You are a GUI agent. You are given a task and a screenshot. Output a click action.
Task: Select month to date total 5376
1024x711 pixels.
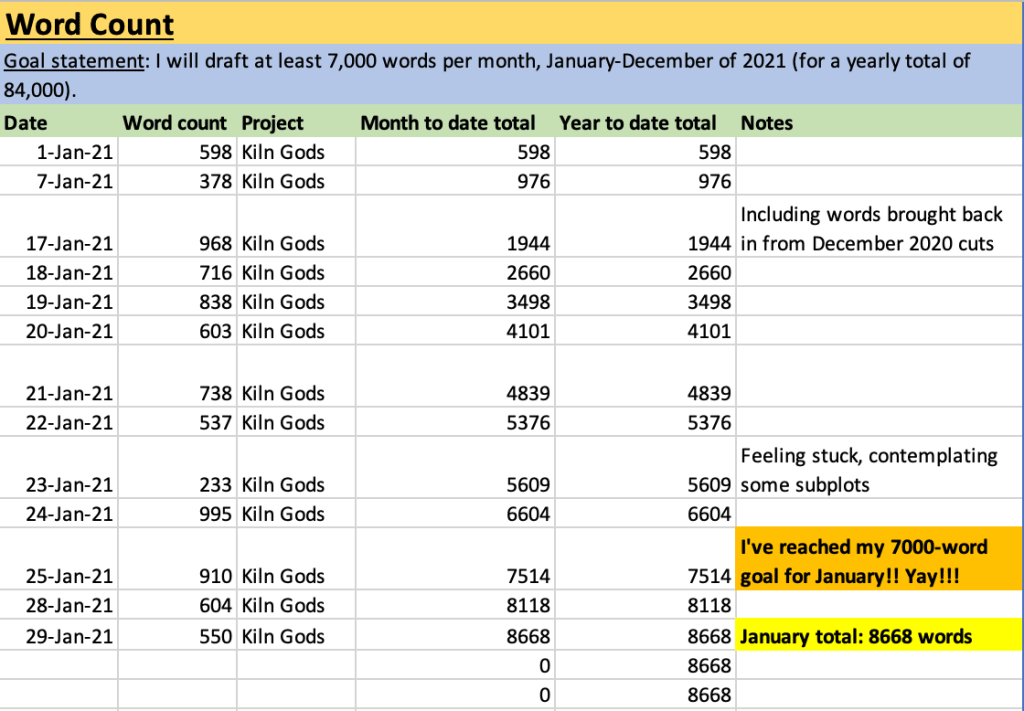tap(455, 422)
